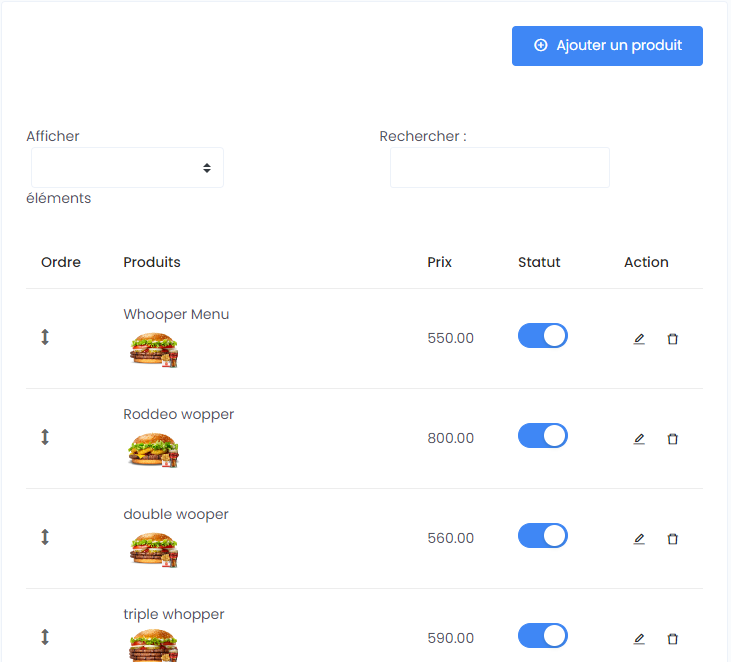
Task: Disable the Whooper Menu status switch
Action: click(x=542, y=336)
